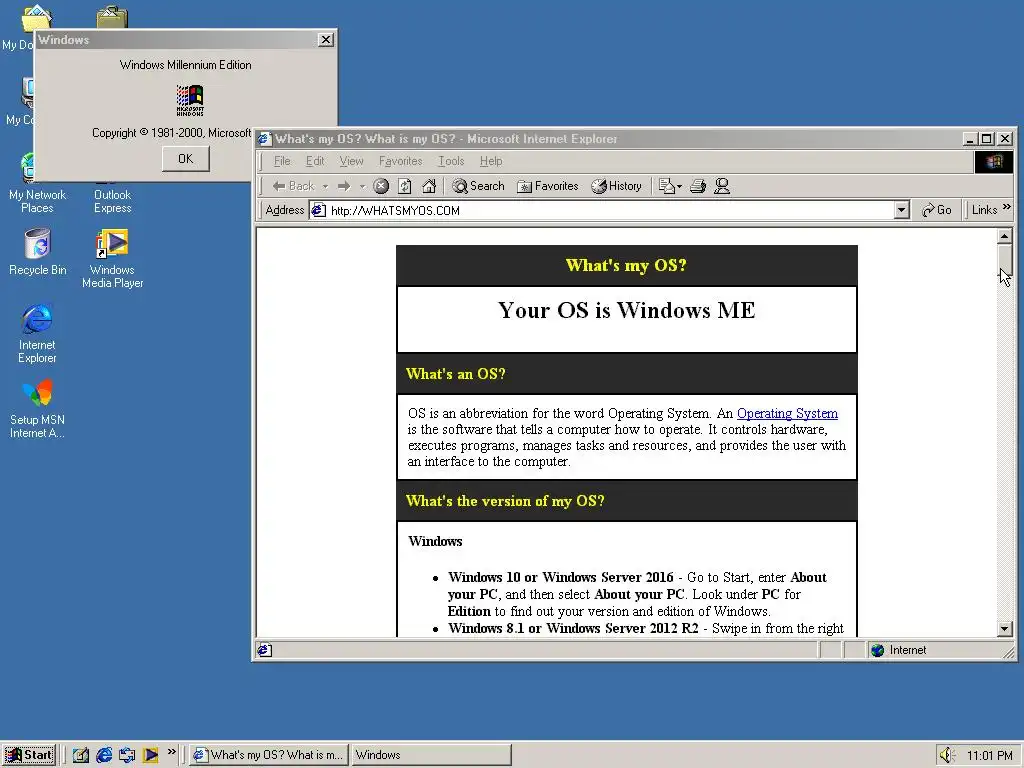Click the 'What's an OS?' section header
Screen dimensions: 1024x768
click(x=456, y=374)
